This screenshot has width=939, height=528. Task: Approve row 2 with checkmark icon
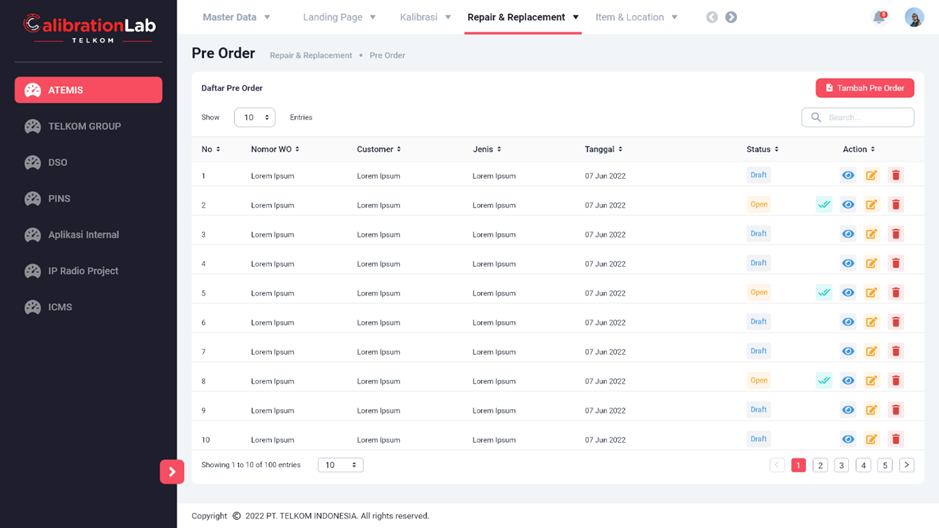(824, 205)
